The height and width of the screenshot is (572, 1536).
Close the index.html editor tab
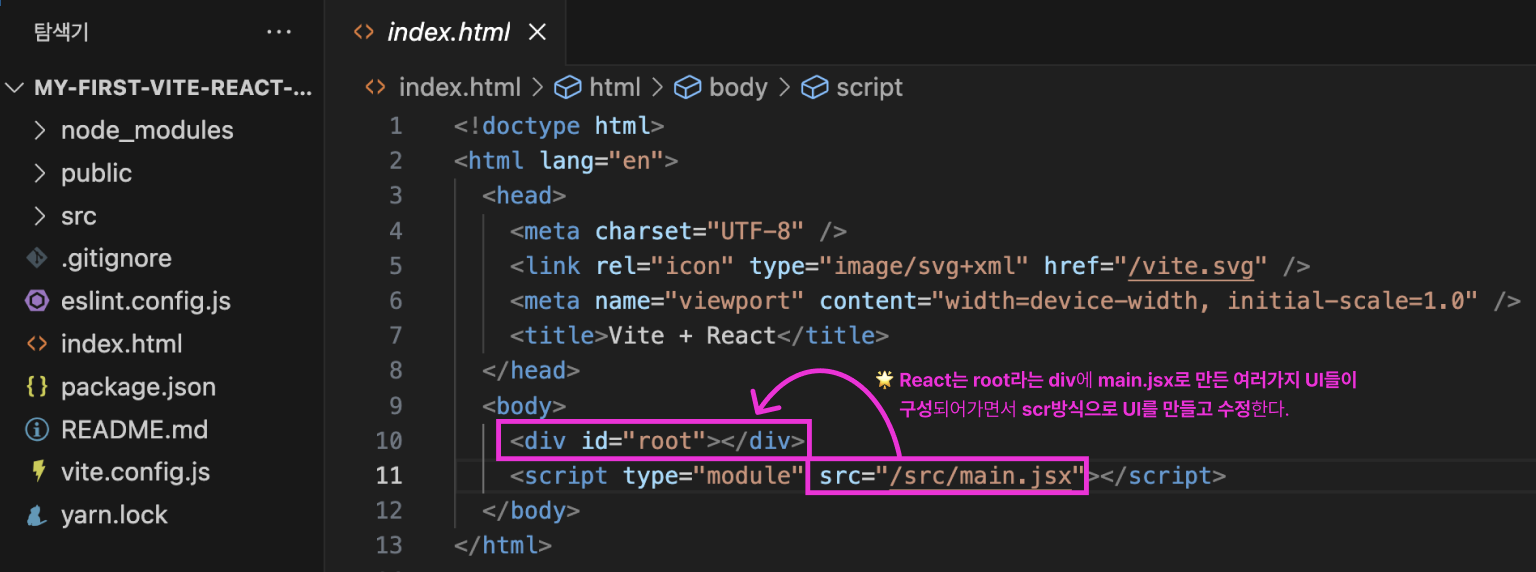click(537, 33)
